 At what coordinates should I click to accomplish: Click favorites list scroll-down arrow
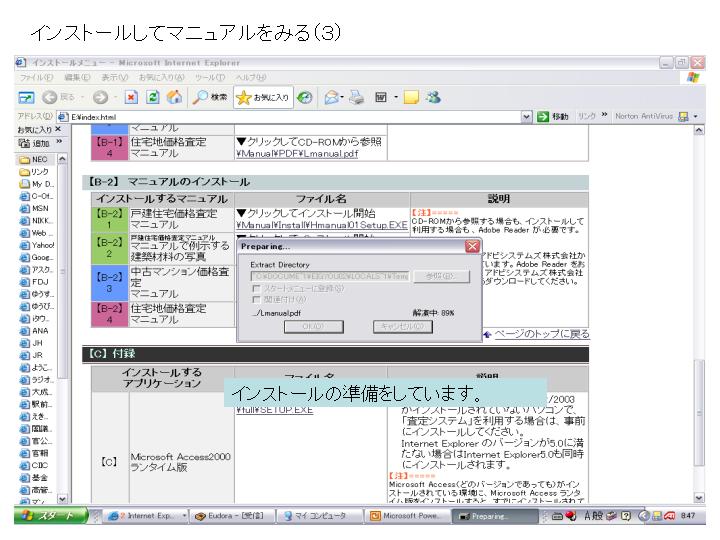62,498
